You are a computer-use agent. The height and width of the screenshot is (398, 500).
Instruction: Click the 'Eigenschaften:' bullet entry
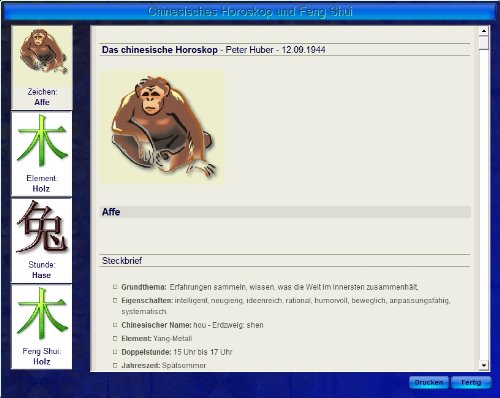pyautogui.click(x=282, y=306)
